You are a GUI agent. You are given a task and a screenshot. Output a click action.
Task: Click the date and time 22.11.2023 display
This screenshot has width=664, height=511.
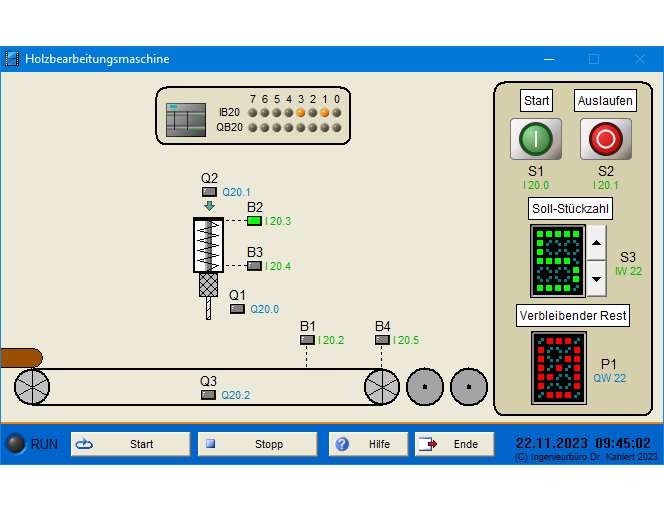click(x=583, y=443)
